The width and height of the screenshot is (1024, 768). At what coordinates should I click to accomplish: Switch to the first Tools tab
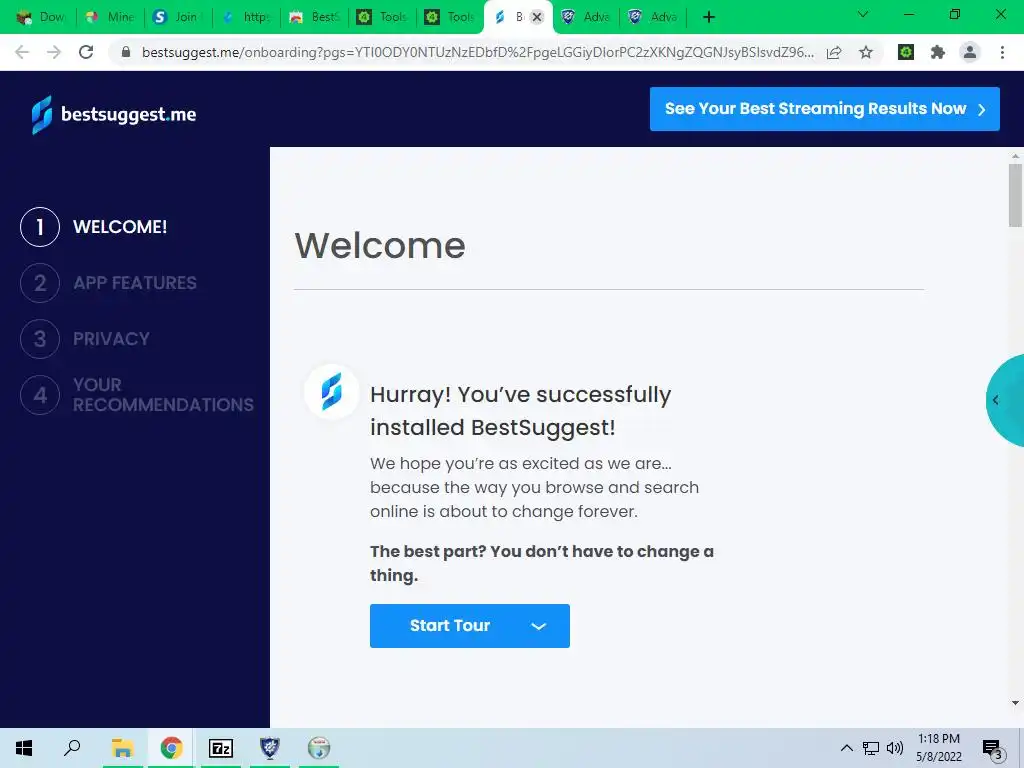point(382,17)
